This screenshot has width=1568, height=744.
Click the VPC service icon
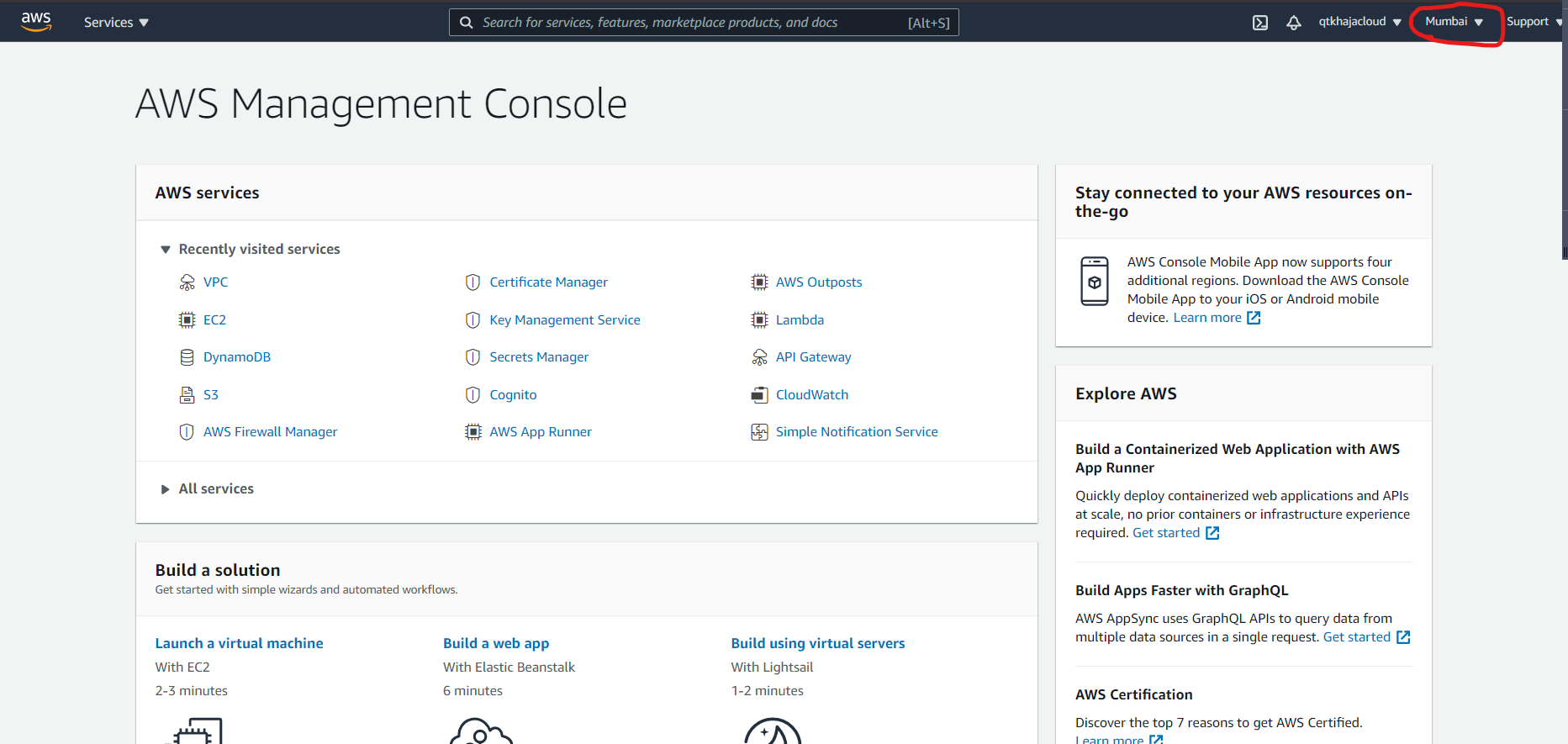pos(187,282)
